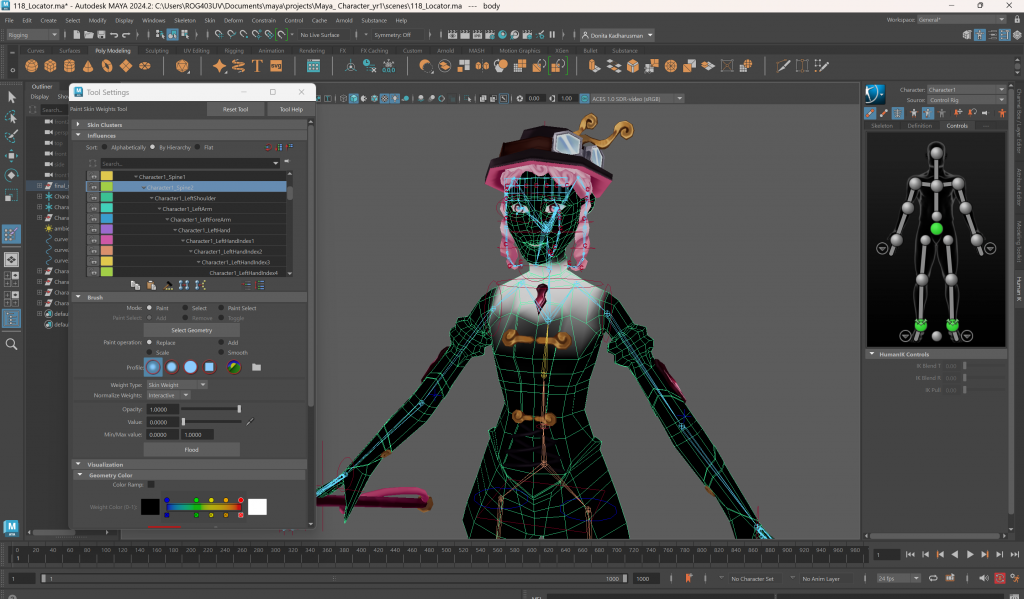Set brush mode to Select

185,308
